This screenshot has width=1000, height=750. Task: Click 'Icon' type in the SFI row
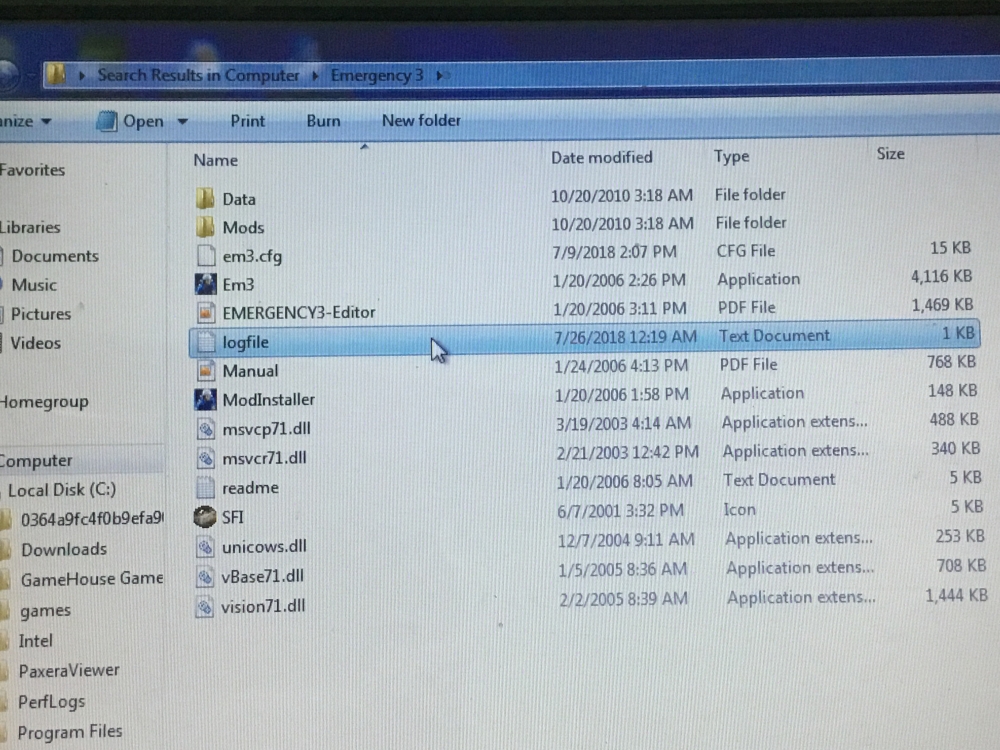pos(739,510)
